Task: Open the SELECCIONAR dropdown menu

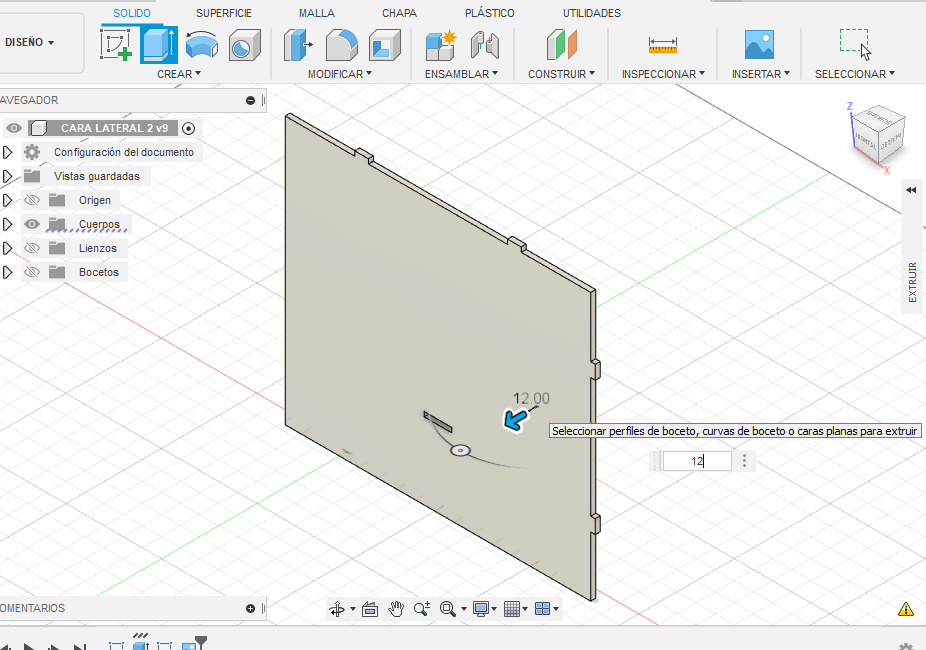Action: coord(855,74)
